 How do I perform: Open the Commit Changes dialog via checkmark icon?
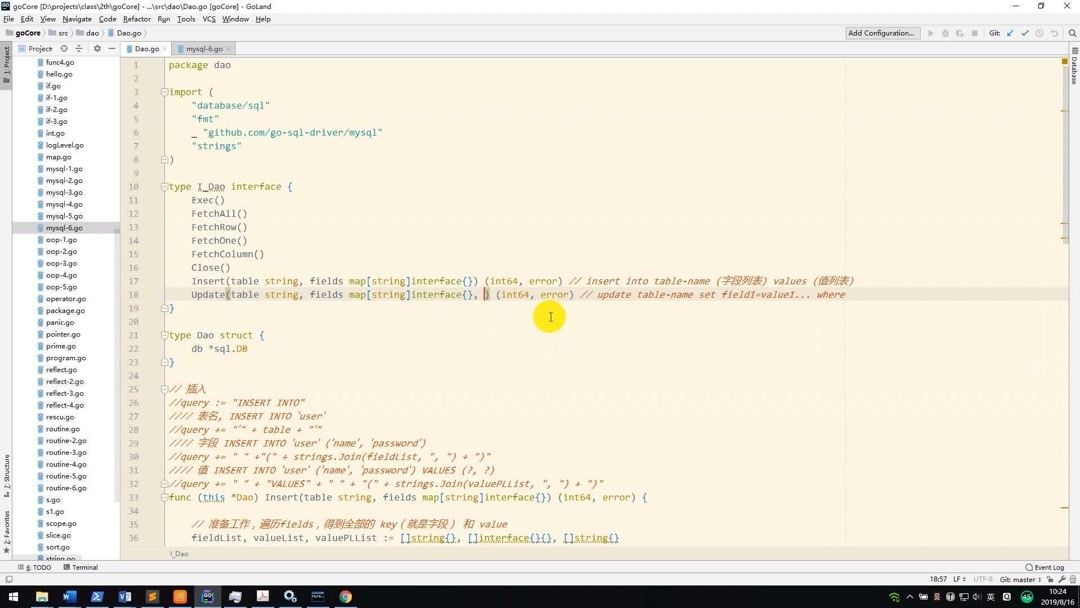click(1025, 33)
